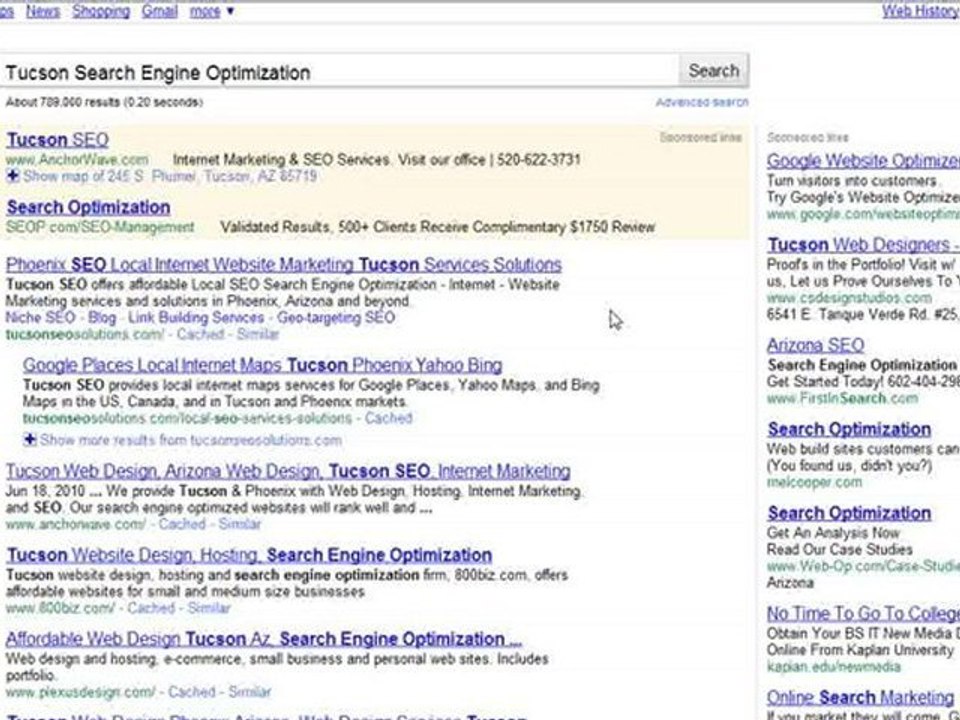960x720 pixels.
Task: Open Gmail from the top navigation
Action: 159,11
